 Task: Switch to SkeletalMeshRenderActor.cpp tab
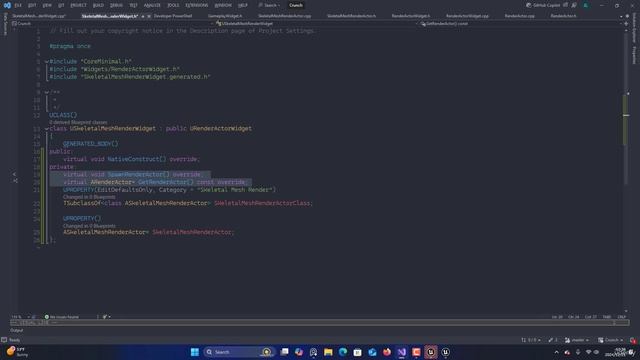tap(284, 16)
